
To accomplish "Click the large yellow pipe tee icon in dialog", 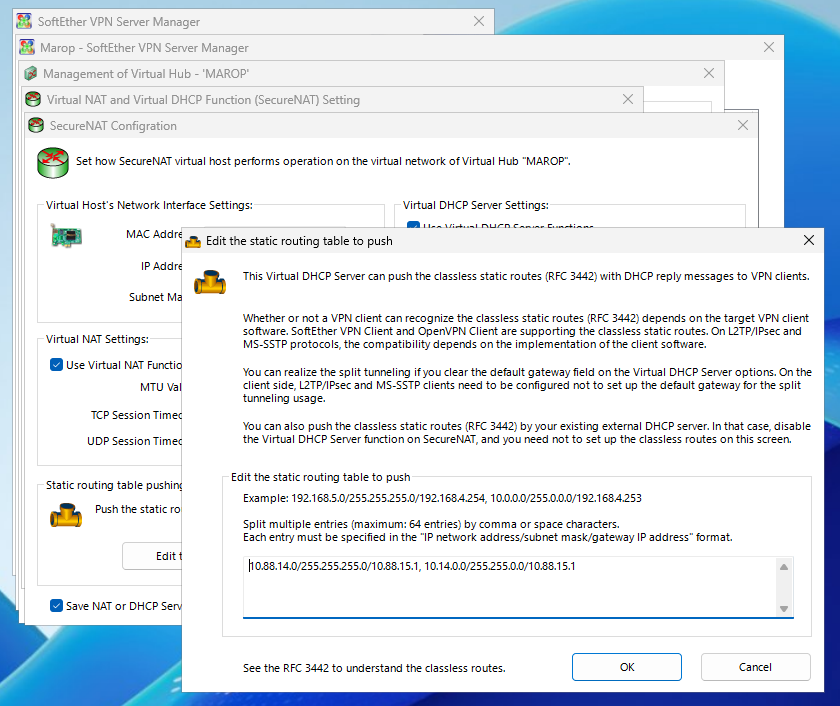I will pyautogui.click(x=210, y=282).
